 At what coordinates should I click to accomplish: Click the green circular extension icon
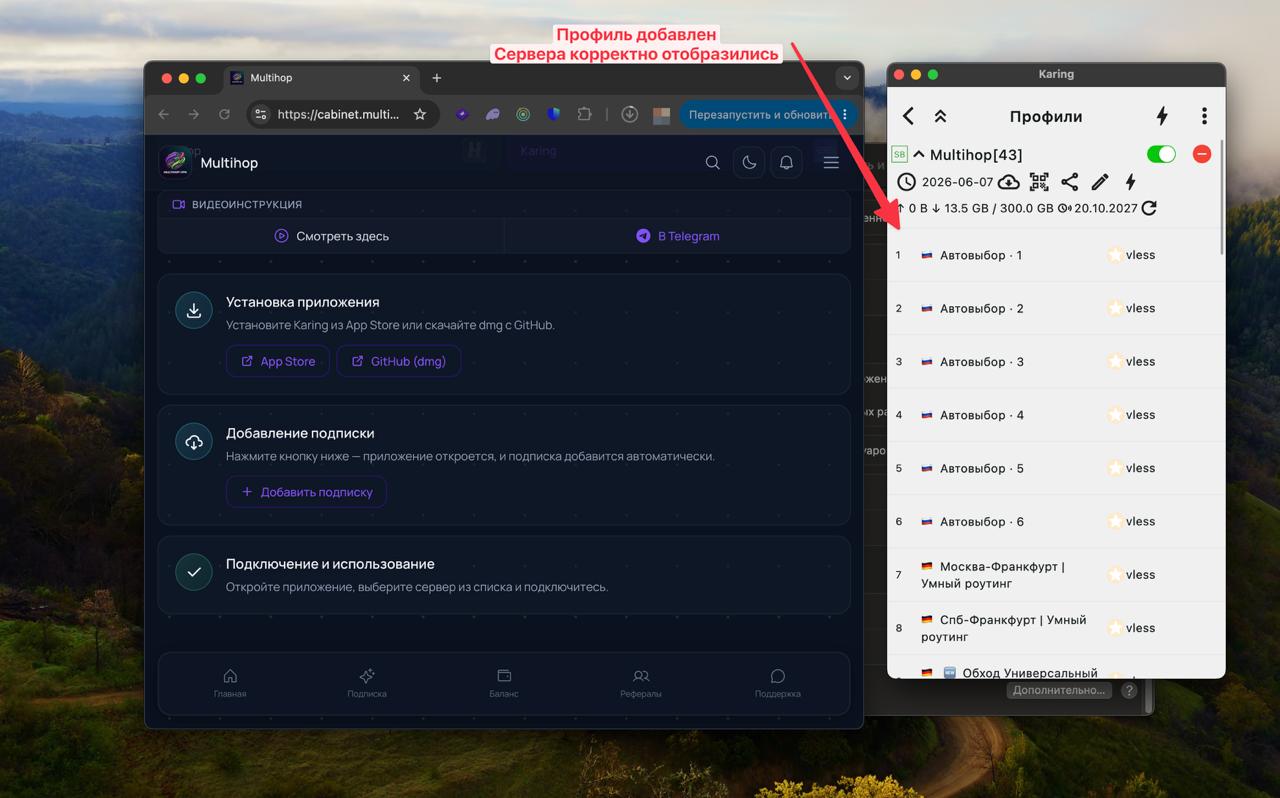(x=523, y=115)
